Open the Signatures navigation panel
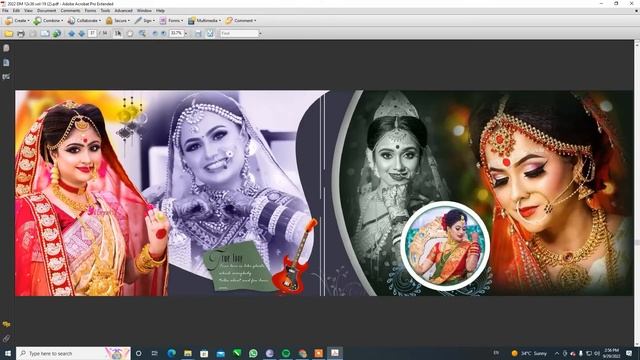640x360 pixels. coord(6,76)
